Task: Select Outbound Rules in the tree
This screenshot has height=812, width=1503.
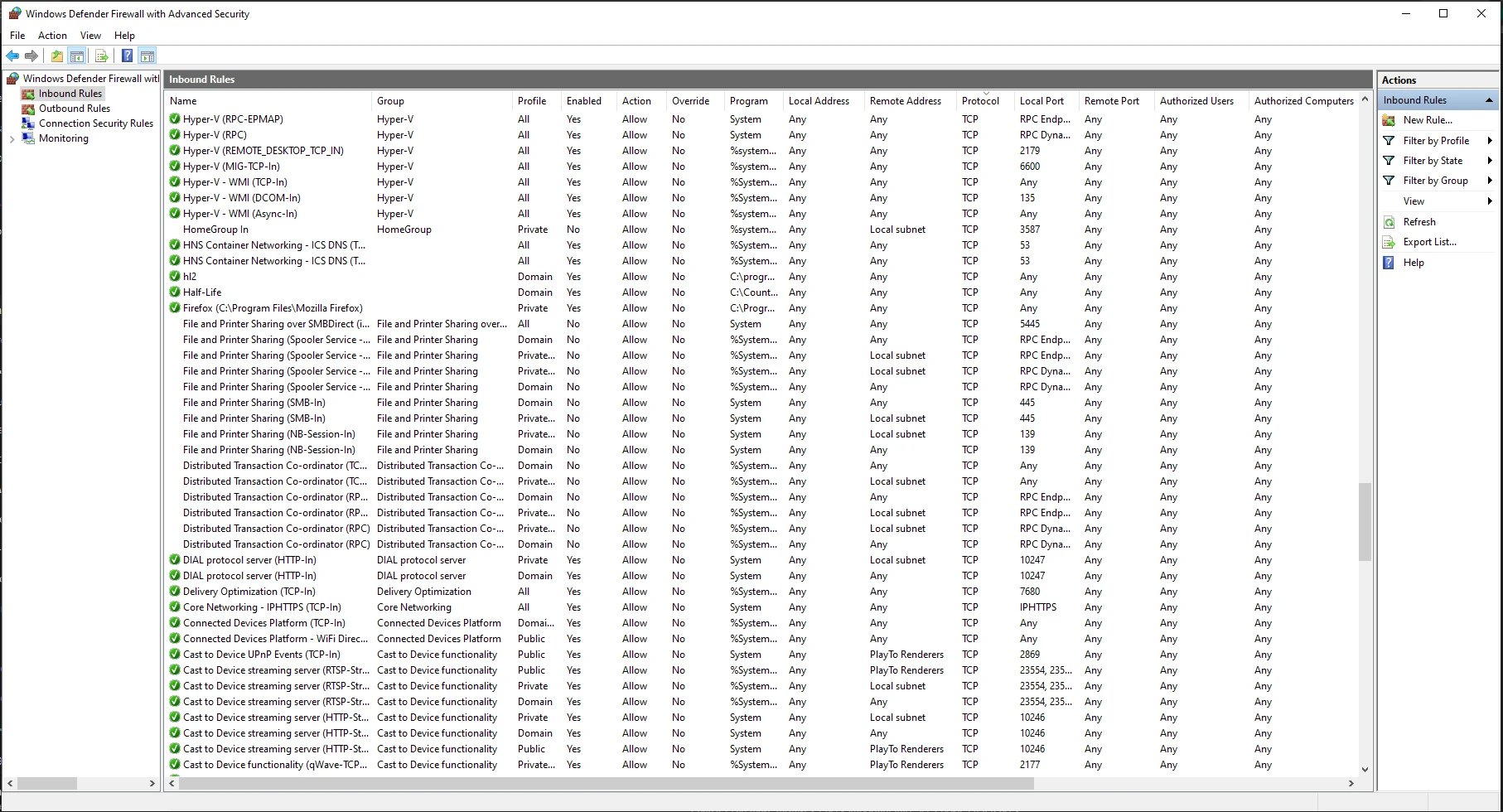Action: pos(74,109)
